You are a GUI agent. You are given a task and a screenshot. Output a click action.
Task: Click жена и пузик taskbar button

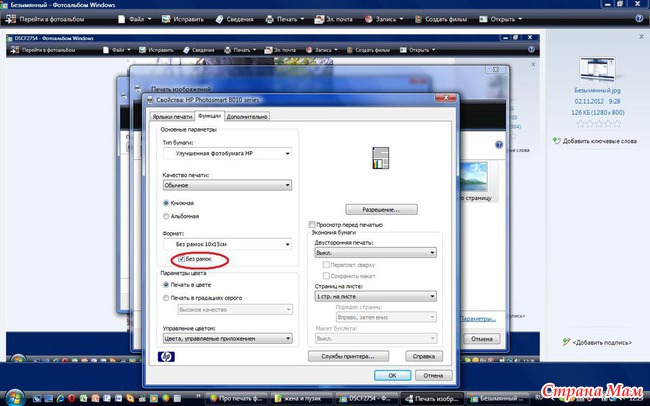click(x=302, y=399)
